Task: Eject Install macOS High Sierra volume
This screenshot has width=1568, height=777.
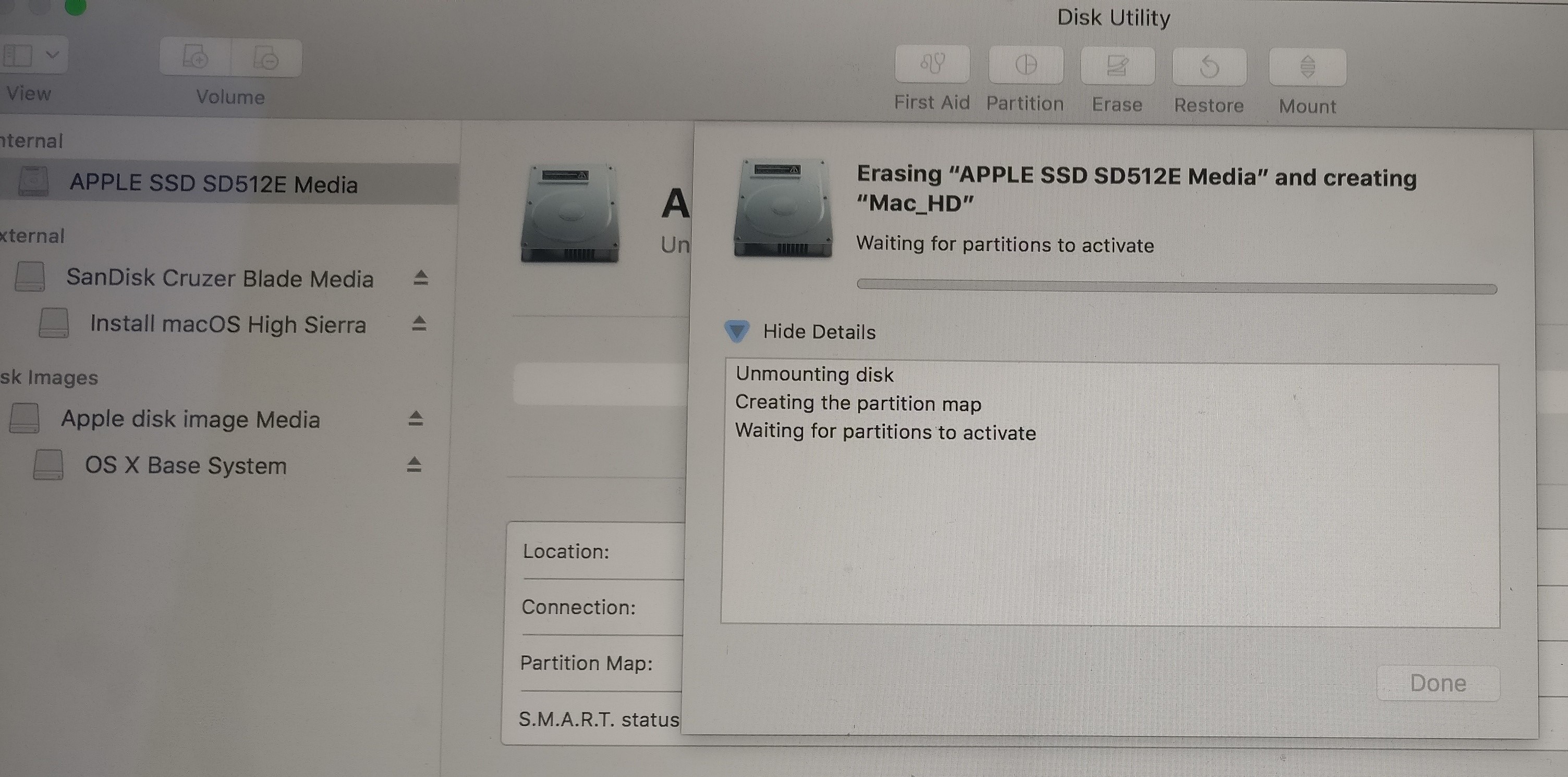Action: point(419,324)
